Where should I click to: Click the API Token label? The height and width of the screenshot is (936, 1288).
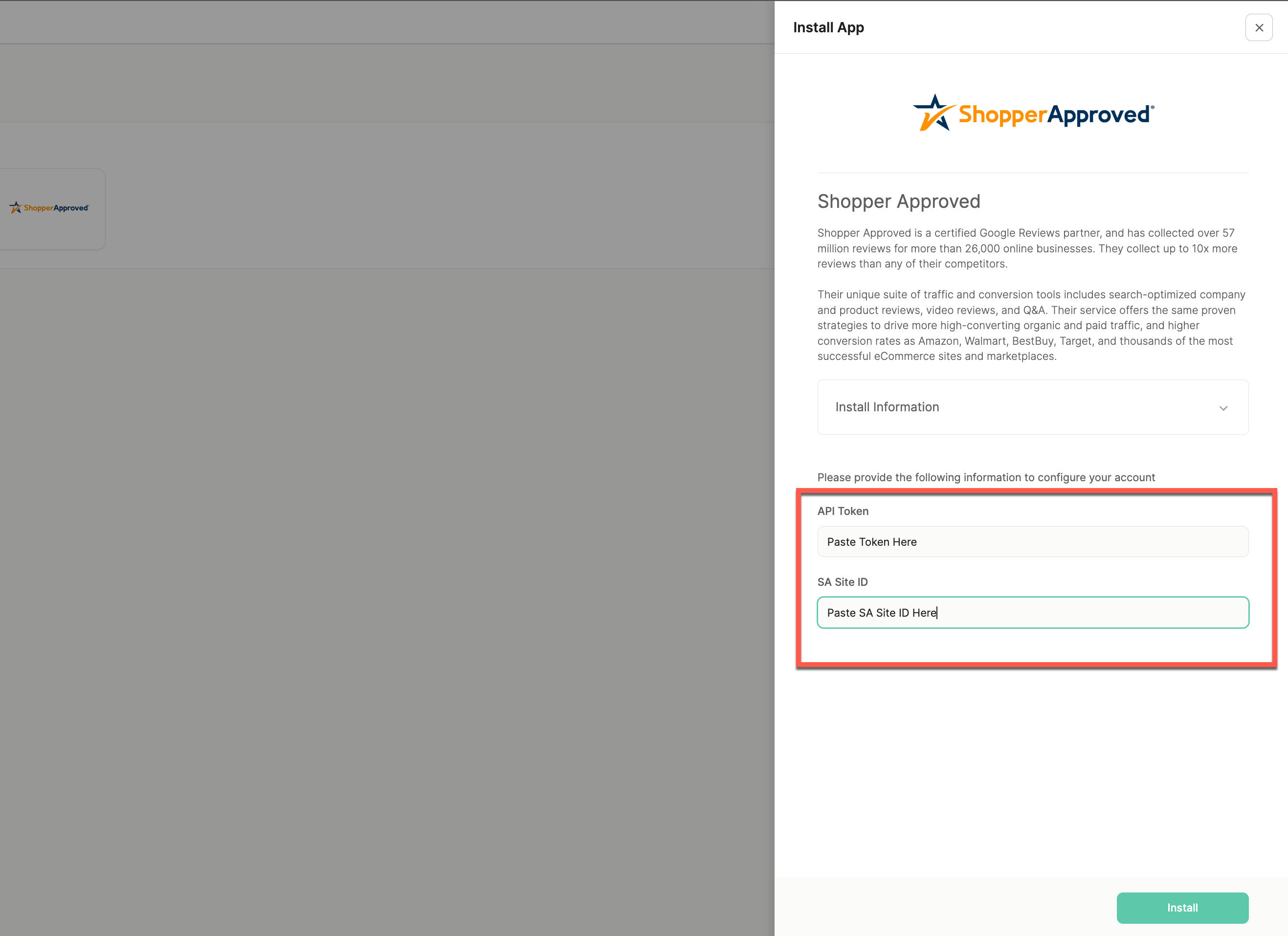pyautogui.click(x=843, y=511)
